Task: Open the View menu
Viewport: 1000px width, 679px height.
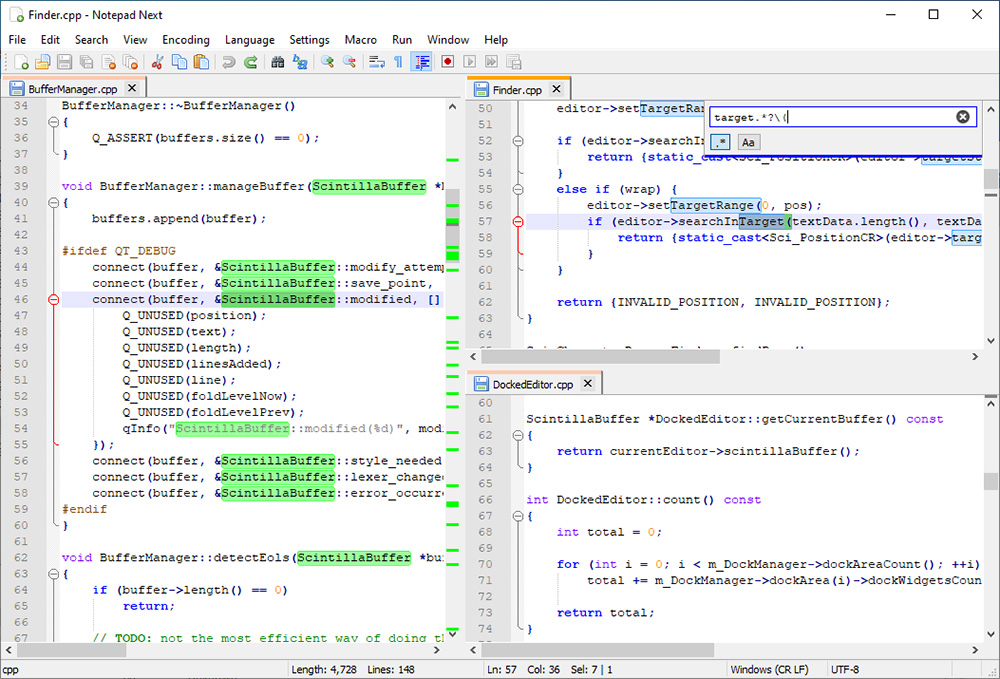Action: pyautogui.click(x=135, y=40)
